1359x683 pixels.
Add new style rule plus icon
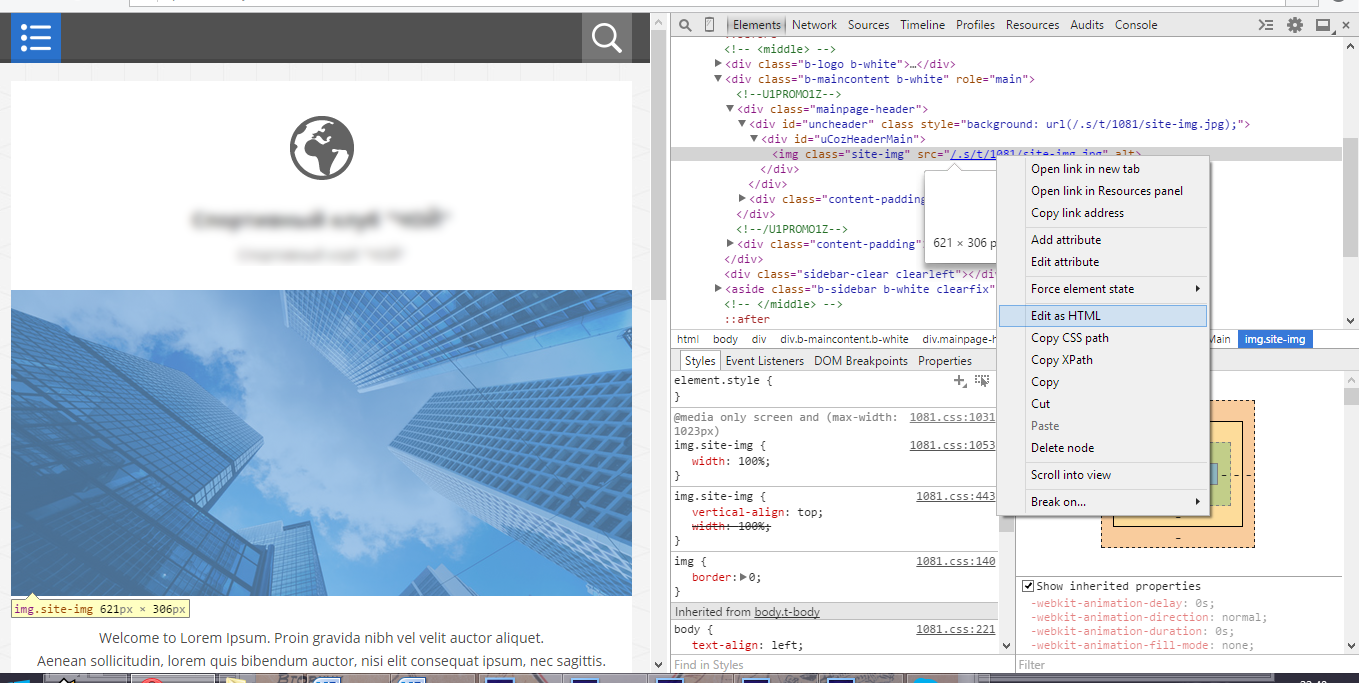coord(960,381)
